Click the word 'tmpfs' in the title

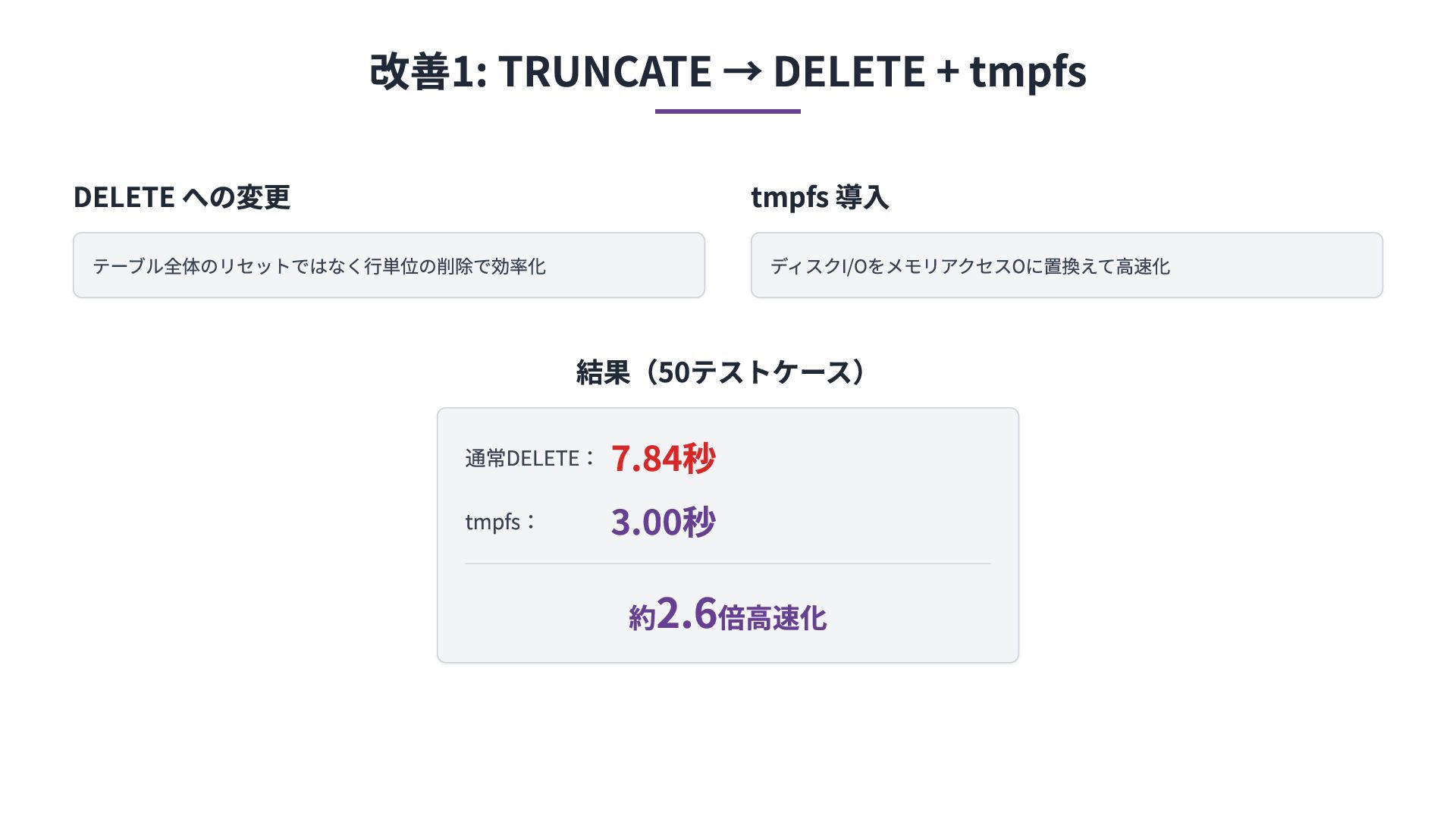pos(1028,71)
